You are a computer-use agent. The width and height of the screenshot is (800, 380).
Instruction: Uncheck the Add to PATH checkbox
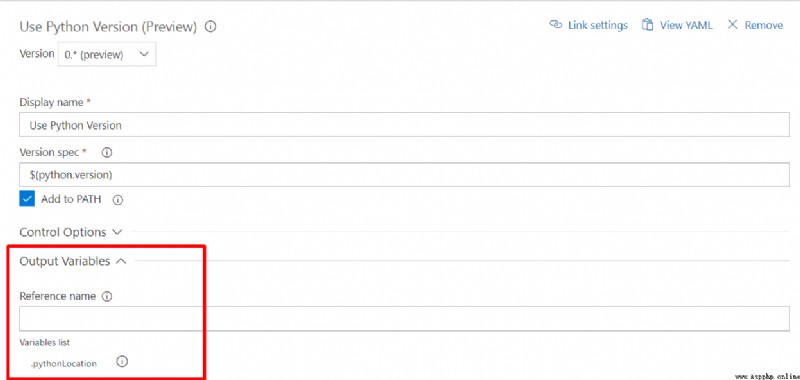tap(27, 199)
